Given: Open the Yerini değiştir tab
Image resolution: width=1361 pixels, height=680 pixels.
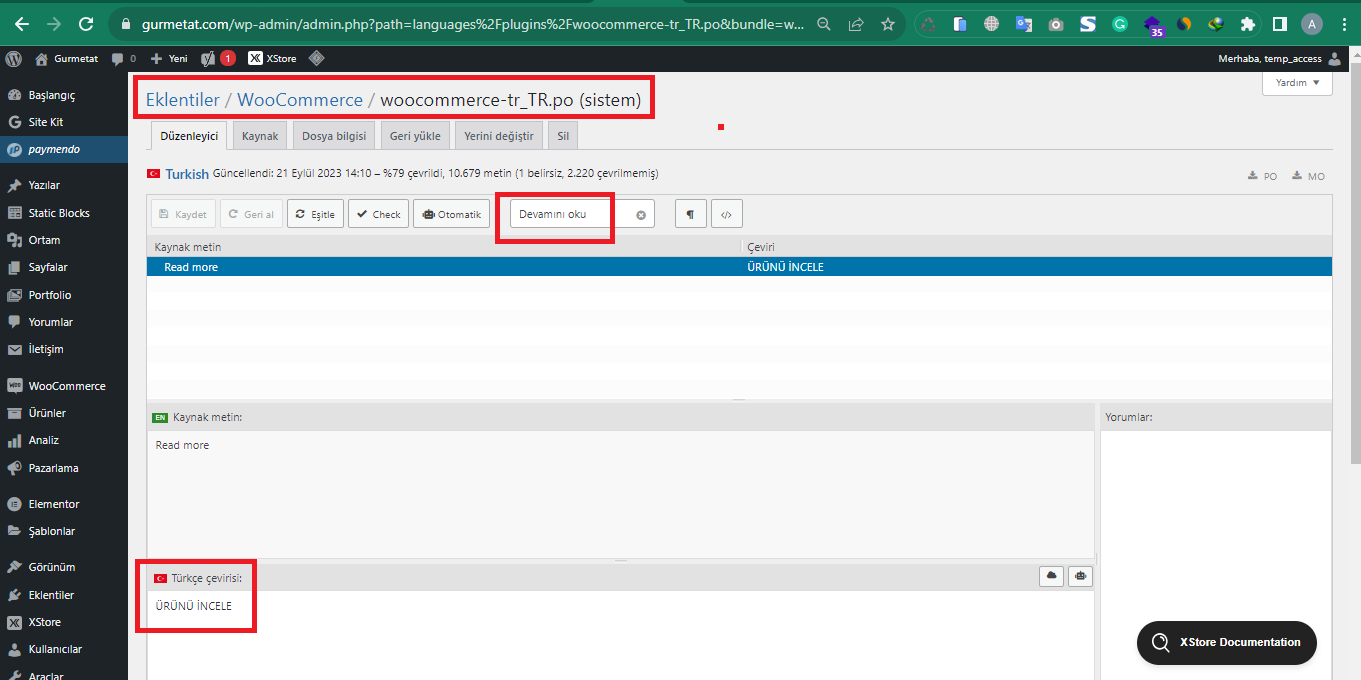Looking at the screenshot, I should point(499,136).
